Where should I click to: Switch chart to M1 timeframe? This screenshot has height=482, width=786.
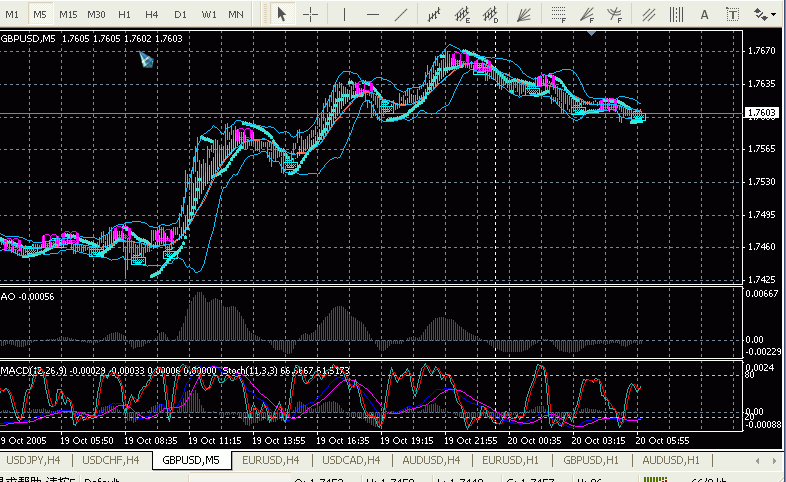coord(12,14)
